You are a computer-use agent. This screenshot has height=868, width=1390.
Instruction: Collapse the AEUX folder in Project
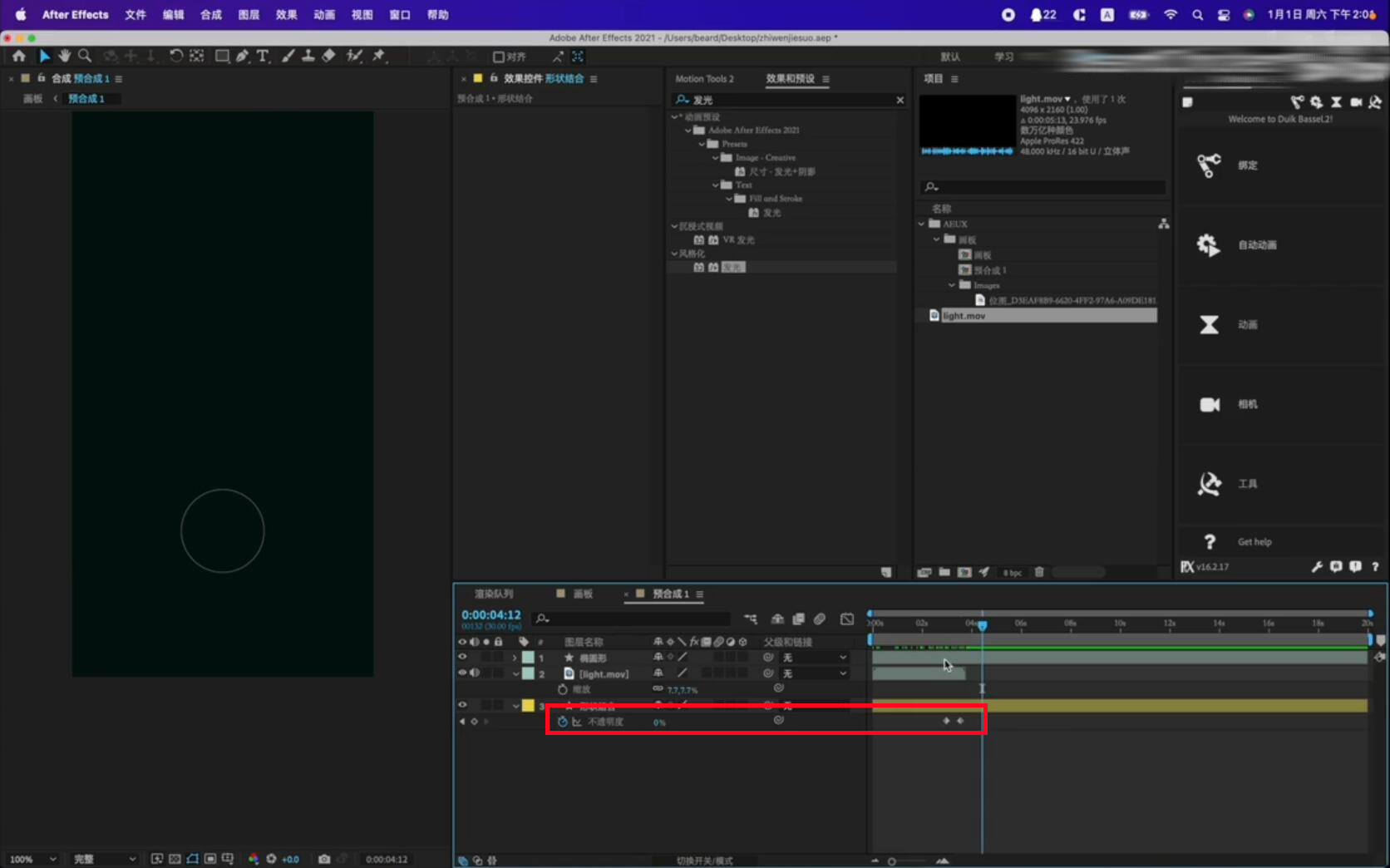921,224
